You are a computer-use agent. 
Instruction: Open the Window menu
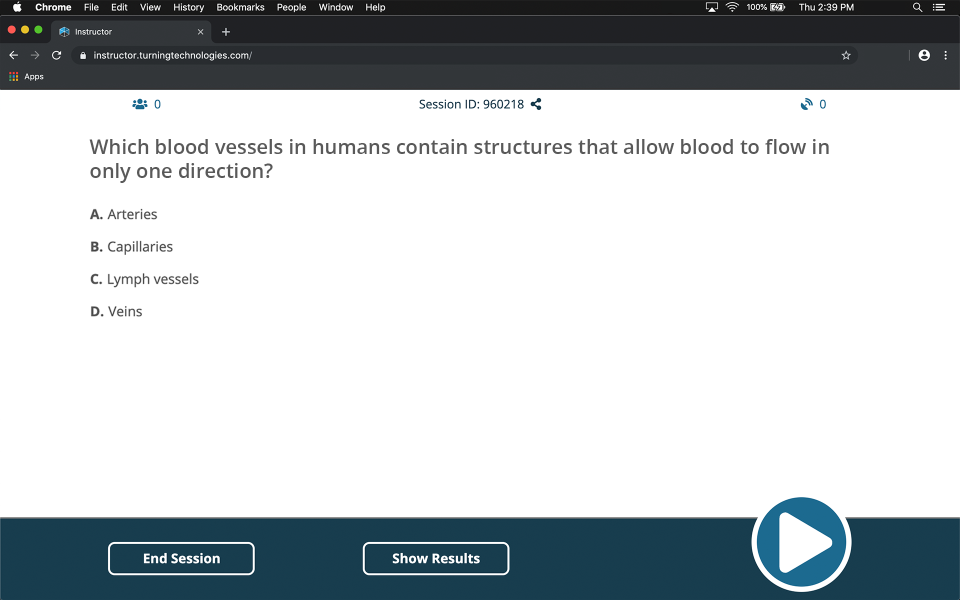coord(336,7)
